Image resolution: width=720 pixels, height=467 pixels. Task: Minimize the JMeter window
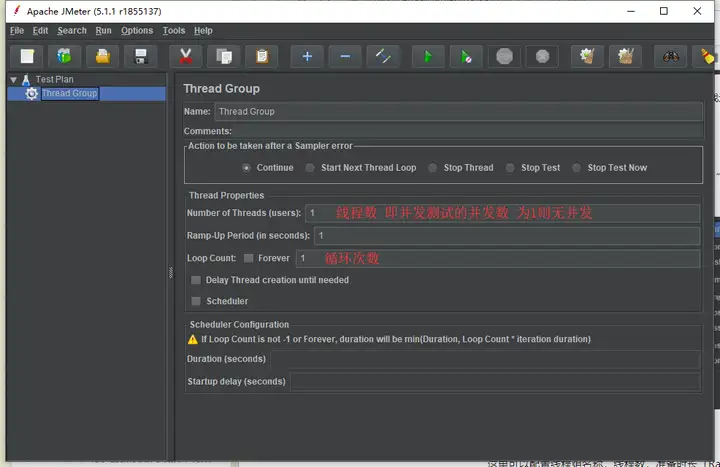(631, 11)
